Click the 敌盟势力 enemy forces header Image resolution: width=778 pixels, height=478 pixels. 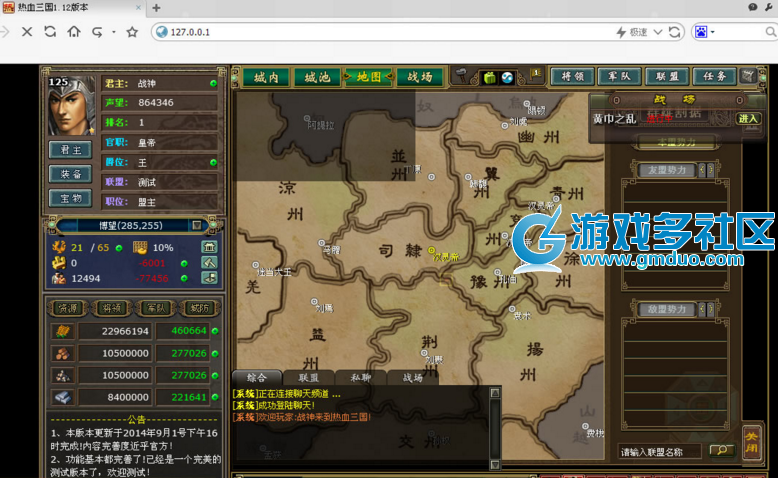click(x=666, y=309)
